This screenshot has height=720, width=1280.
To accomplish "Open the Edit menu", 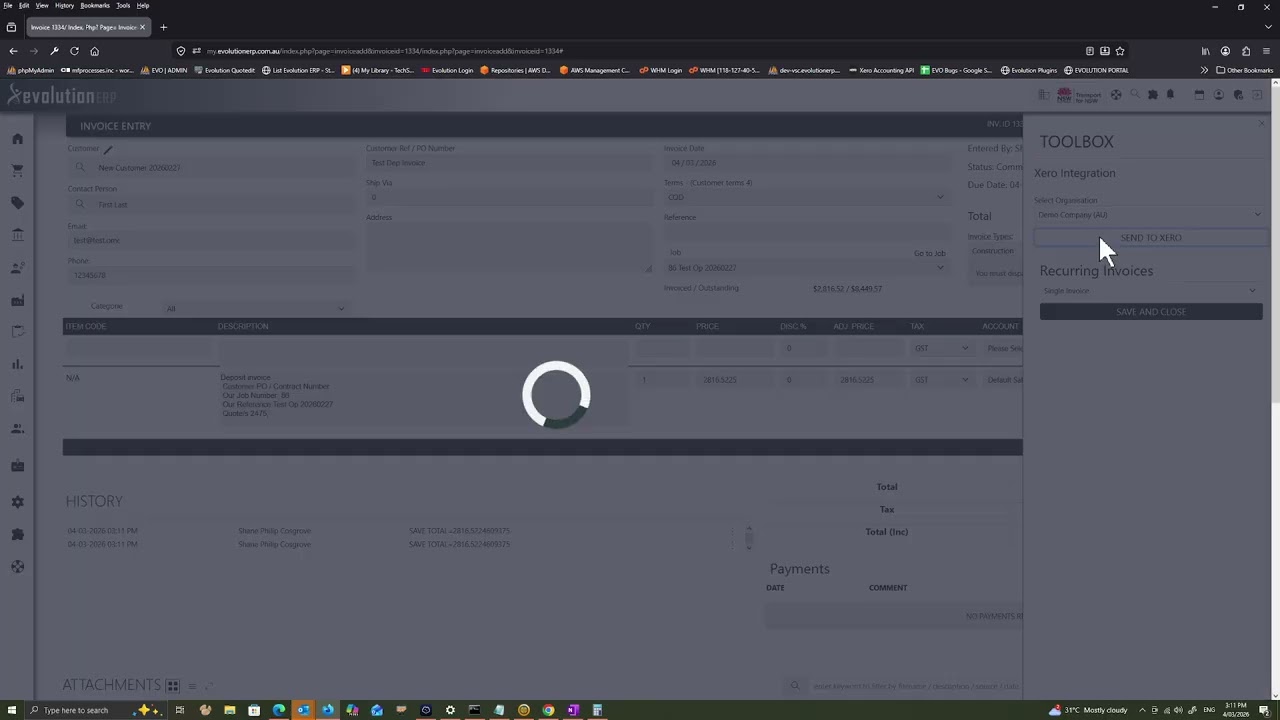I will coord(24,6).
